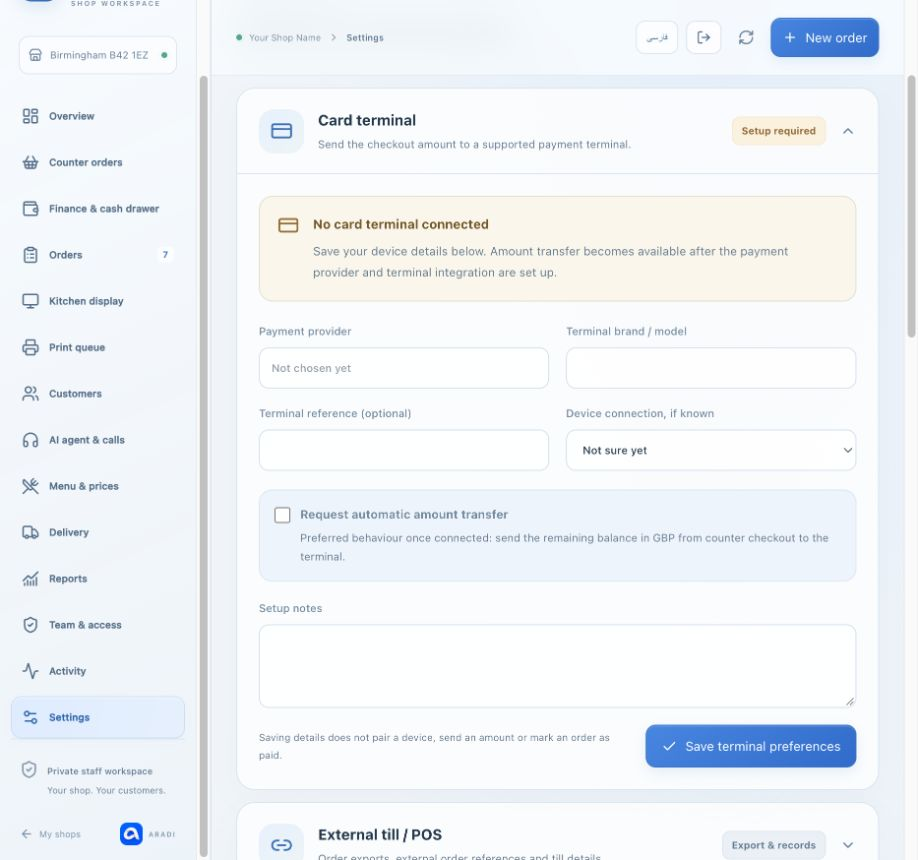Collapse the Card terminal section

click(x=847, y=131)
